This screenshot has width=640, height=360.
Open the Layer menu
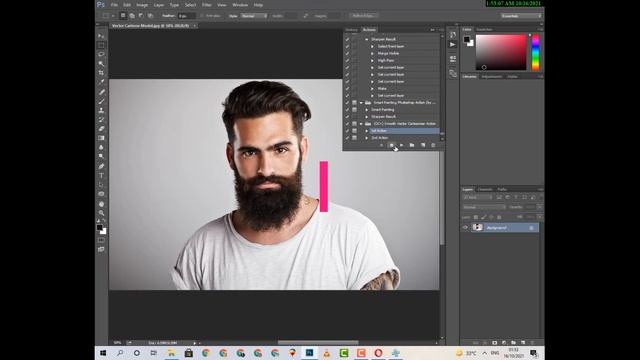[x=159, y=5]
